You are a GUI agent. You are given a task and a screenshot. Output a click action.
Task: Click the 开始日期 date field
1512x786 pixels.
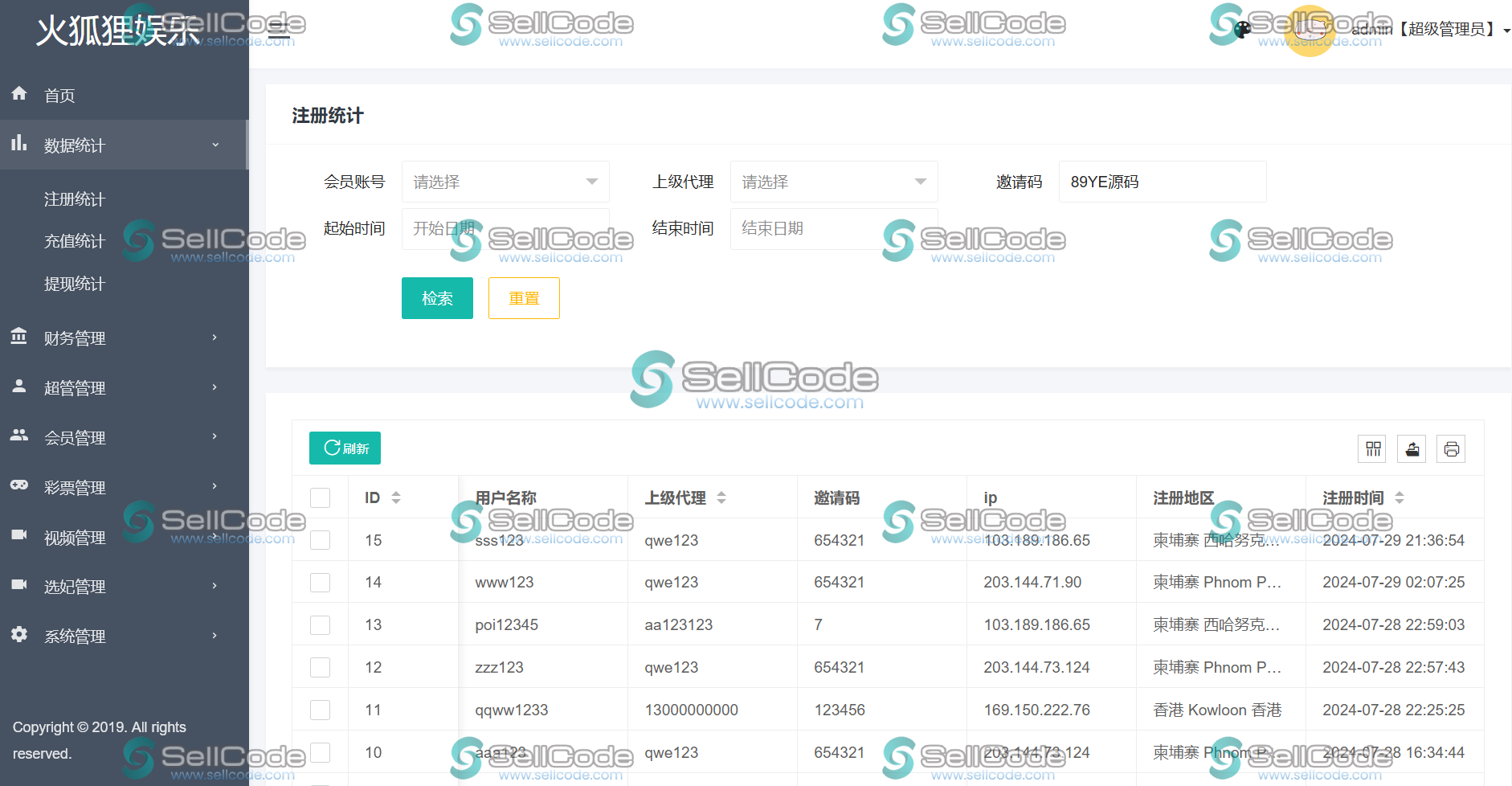(505, 228)
